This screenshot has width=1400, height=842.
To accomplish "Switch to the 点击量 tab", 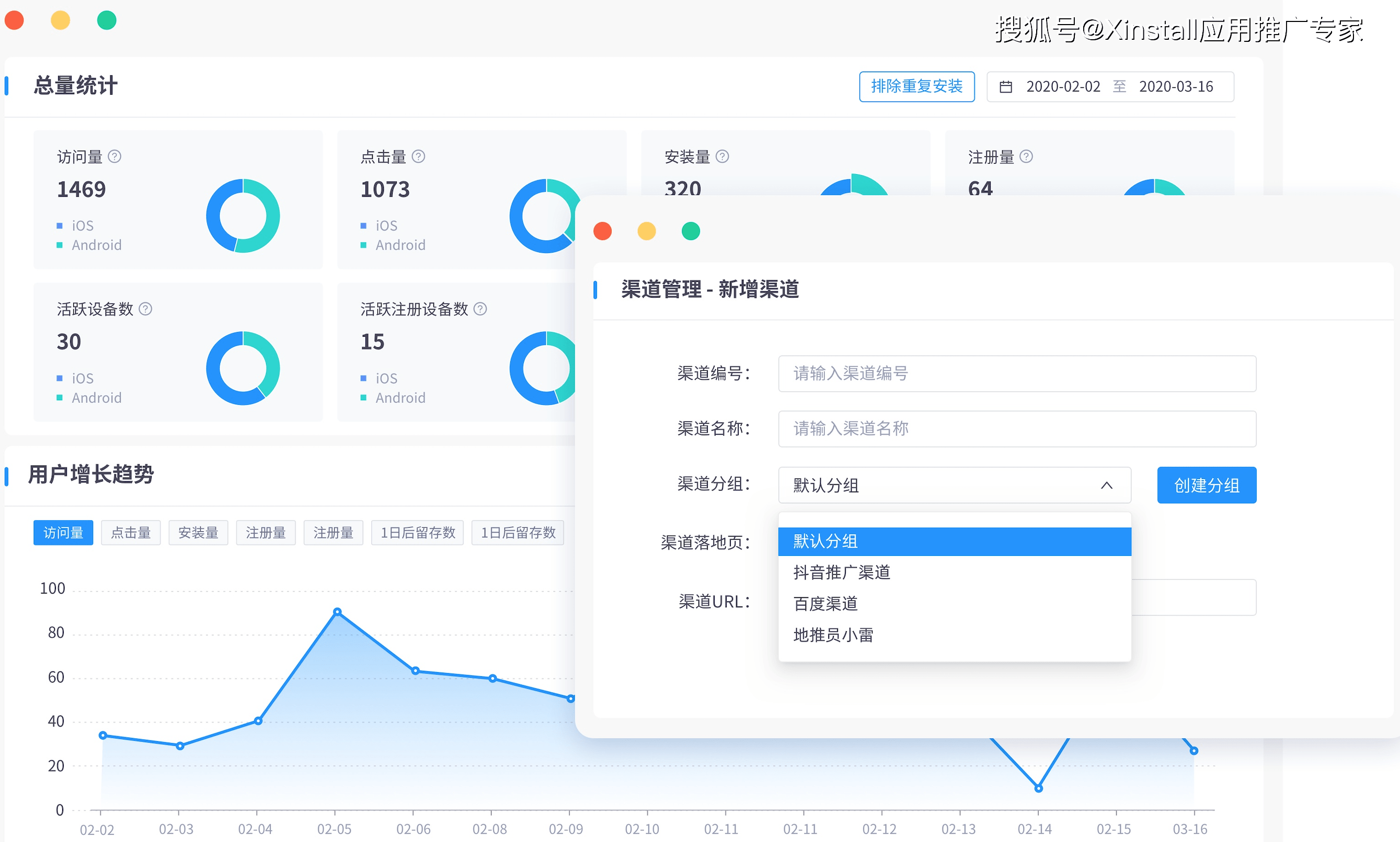I will [130, 532].
